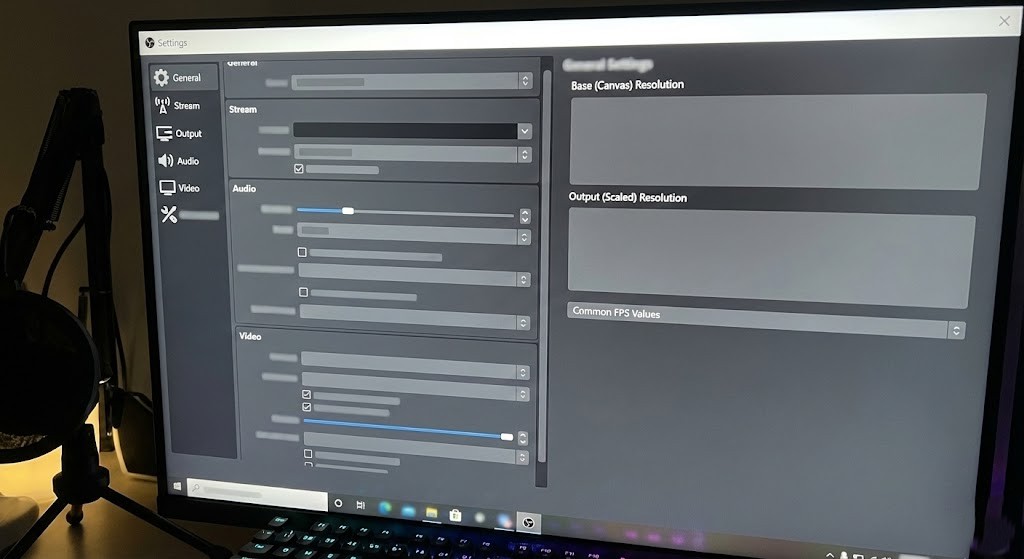Screen dimensions: 1024x559
Task: Click the spinner arrows beside the Audio slider
Action: pos(525,216)
